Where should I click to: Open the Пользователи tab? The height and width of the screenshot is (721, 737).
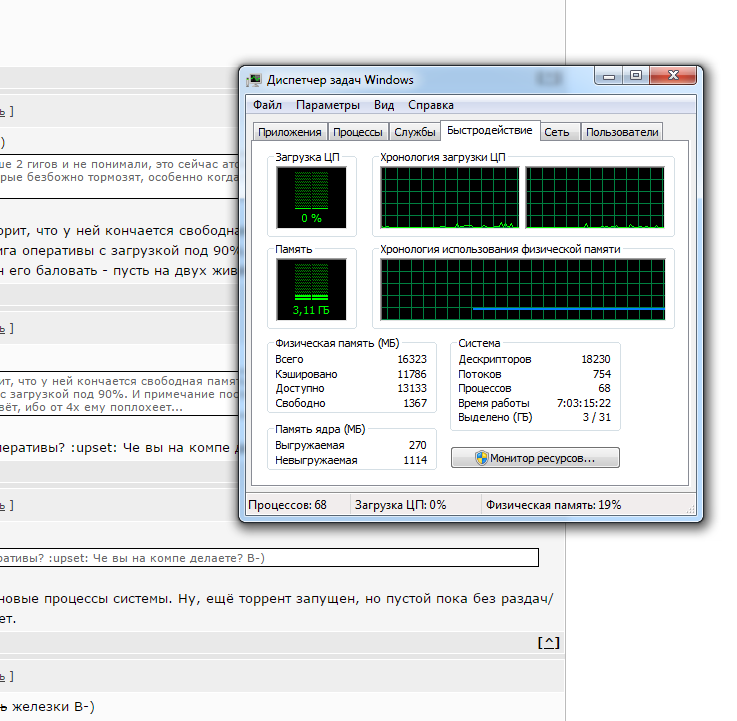pos(621,132)
